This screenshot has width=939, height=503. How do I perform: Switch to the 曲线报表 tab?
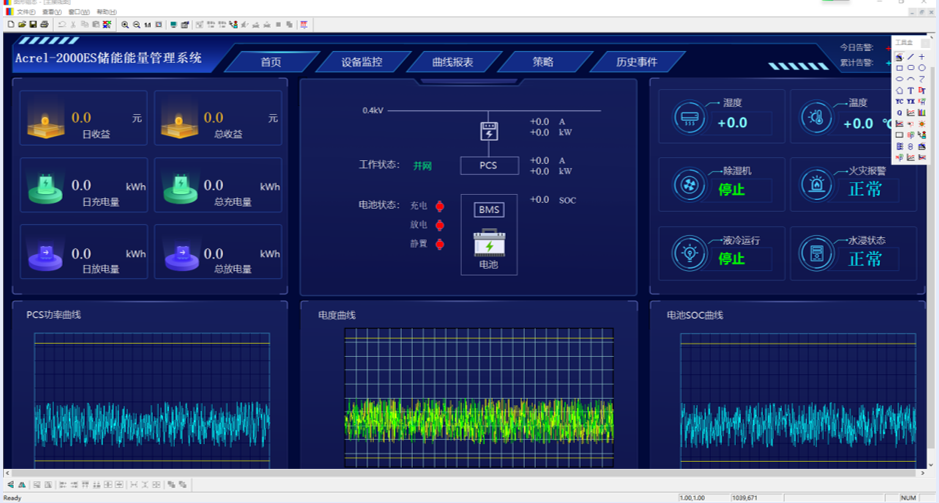click(453, 62)
